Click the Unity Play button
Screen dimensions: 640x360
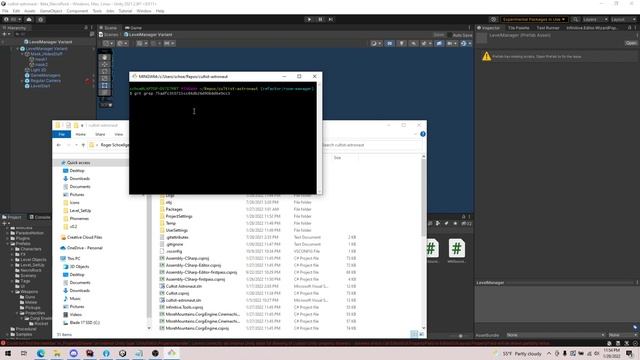pos(309,19)
